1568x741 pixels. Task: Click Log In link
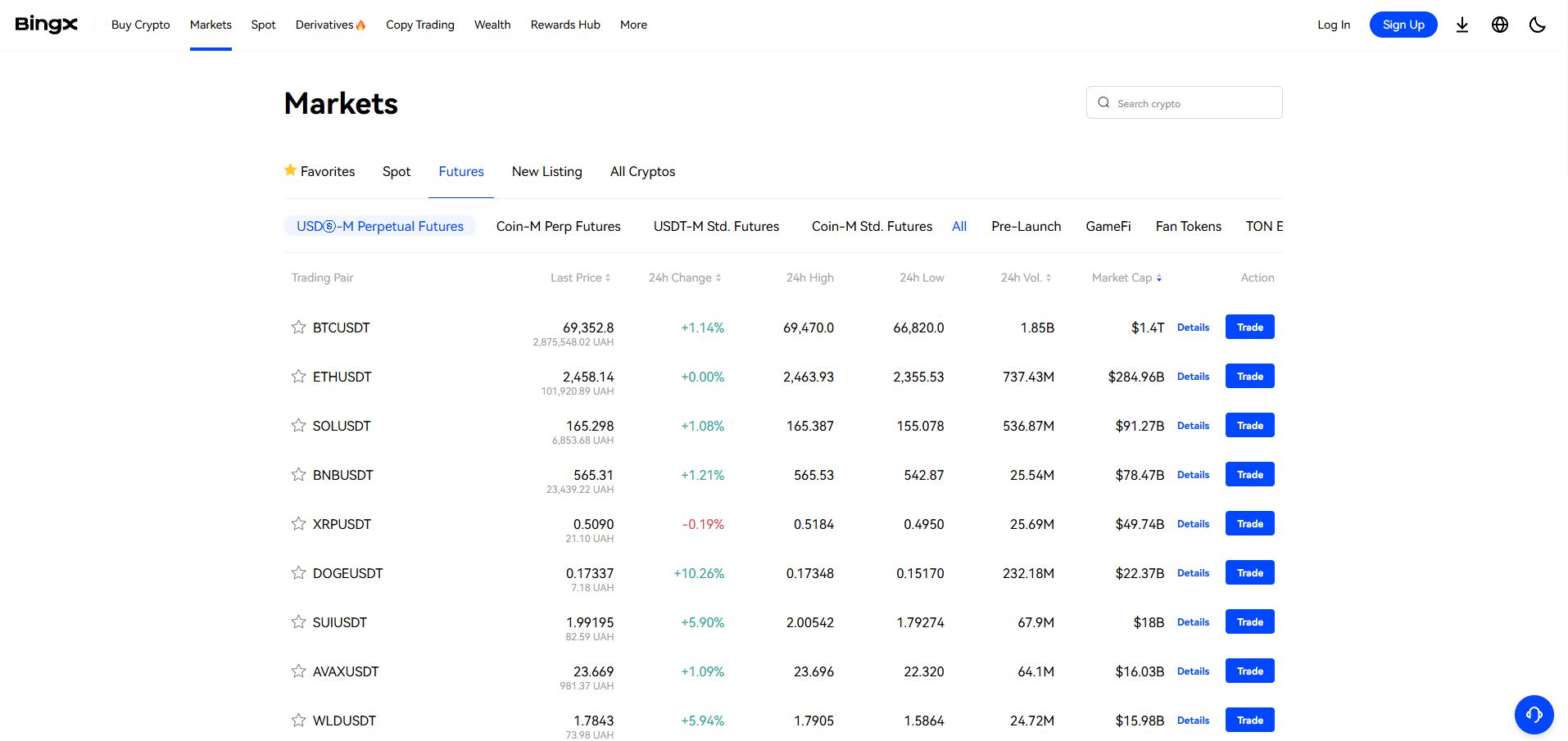pos(1334,25)
